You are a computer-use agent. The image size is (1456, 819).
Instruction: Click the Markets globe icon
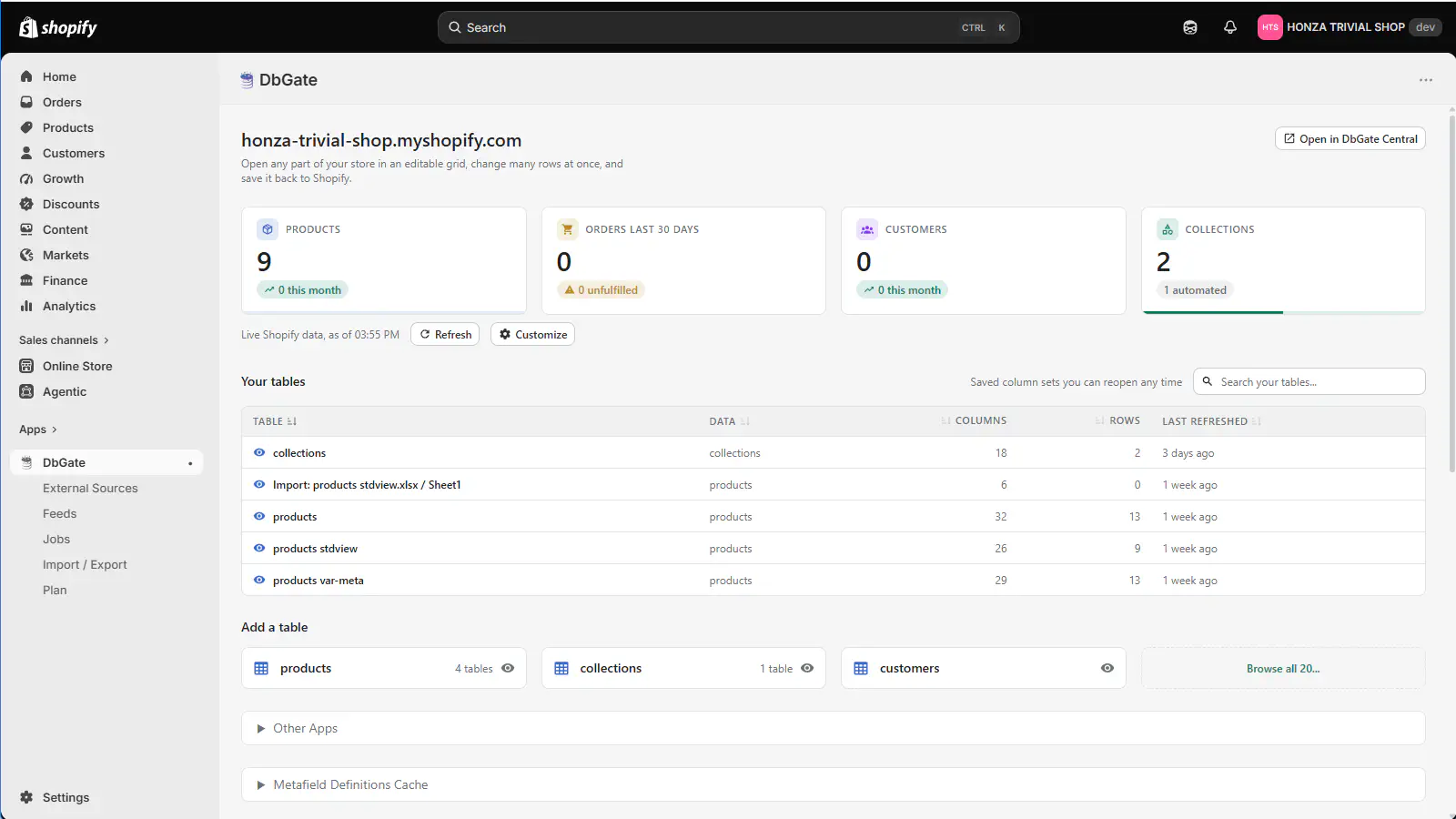tap(26, 255)
